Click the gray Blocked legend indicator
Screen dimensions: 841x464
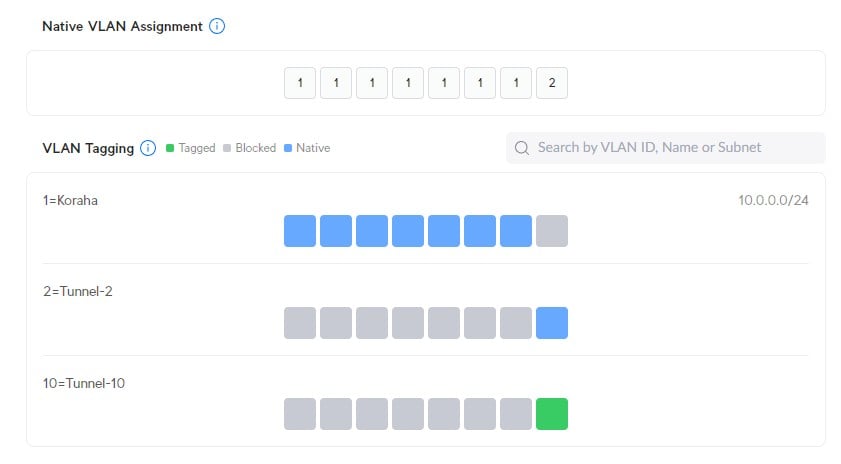point(227,148)
